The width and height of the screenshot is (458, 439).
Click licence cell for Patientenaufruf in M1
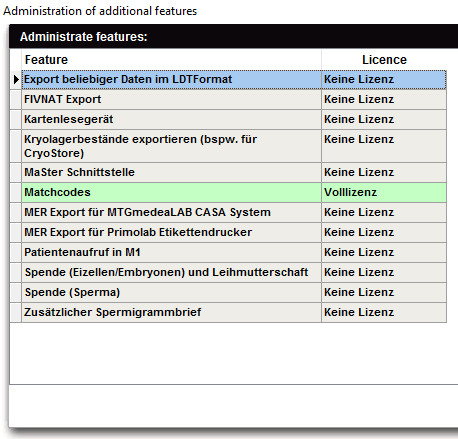384,252
